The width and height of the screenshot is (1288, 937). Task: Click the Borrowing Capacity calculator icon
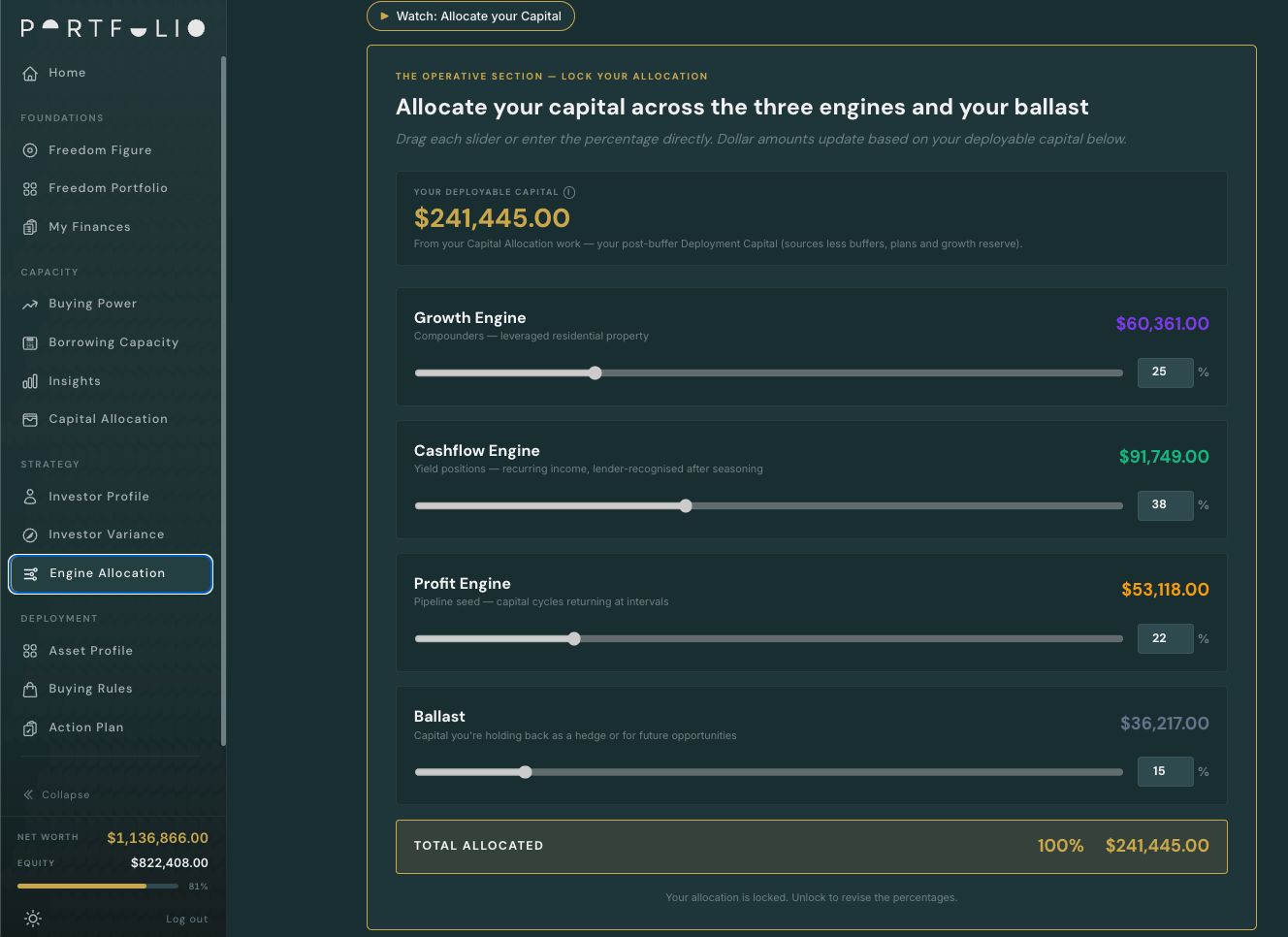(x=30, y=342)
